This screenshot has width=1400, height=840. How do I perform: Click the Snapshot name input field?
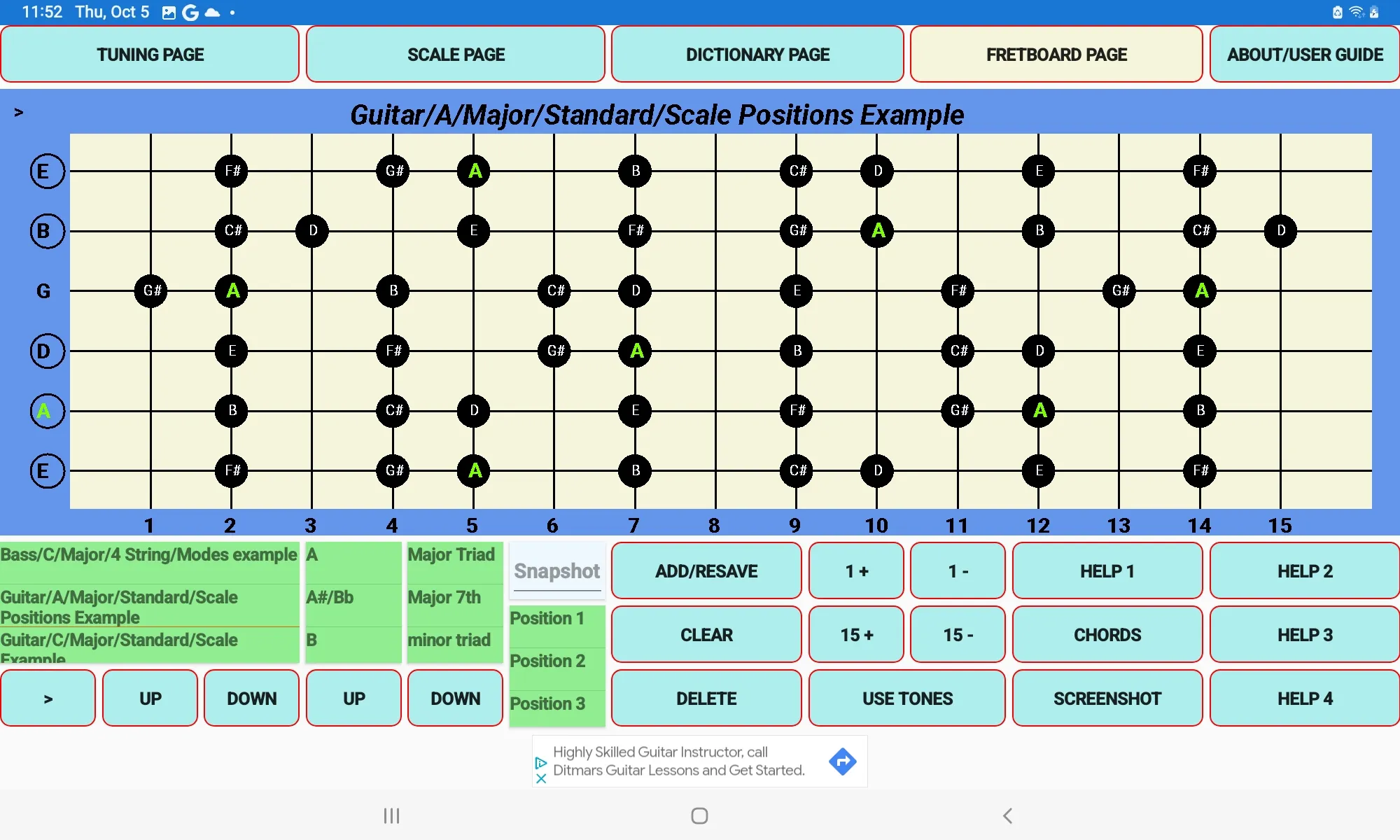click(557, 571)
